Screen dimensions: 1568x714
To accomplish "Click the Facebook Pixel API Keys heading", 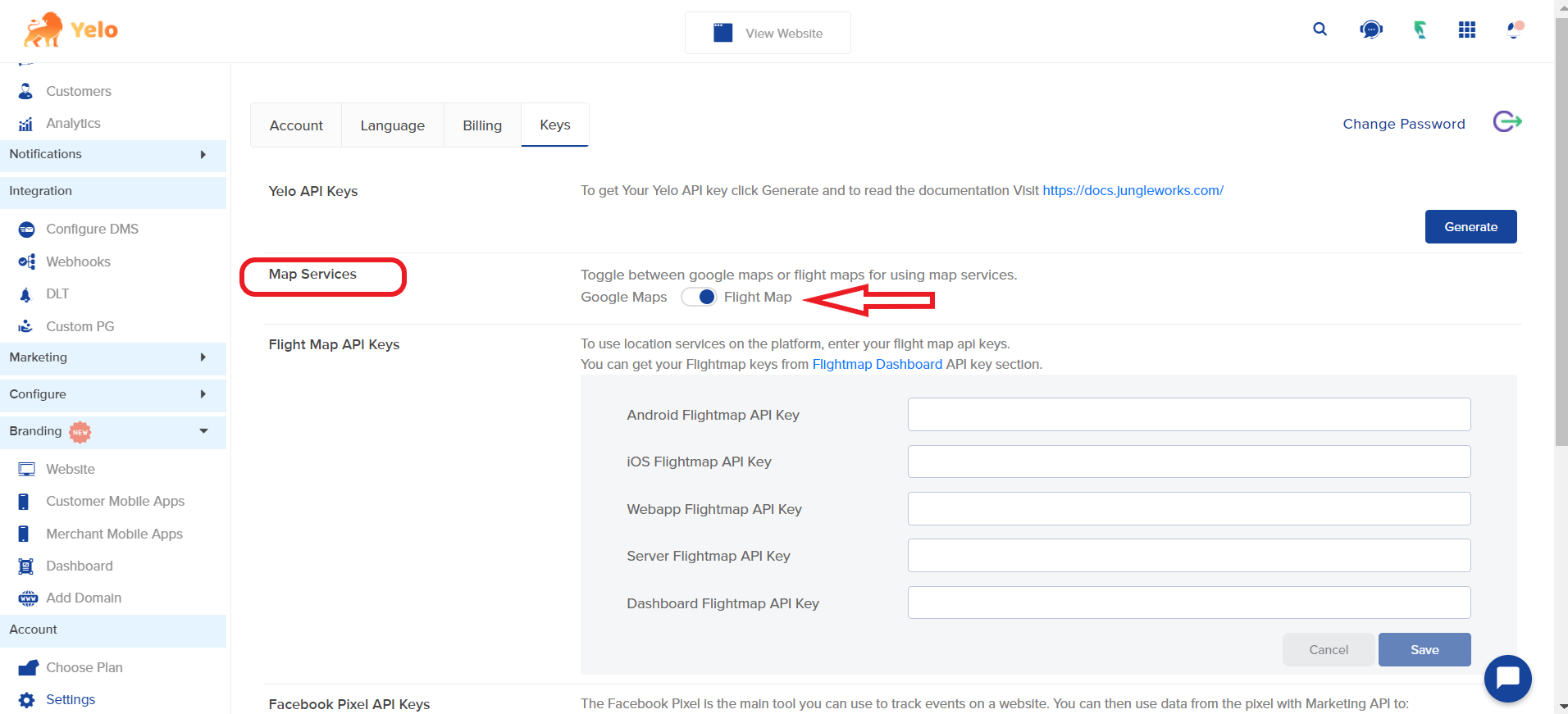I will click(349, 704).
